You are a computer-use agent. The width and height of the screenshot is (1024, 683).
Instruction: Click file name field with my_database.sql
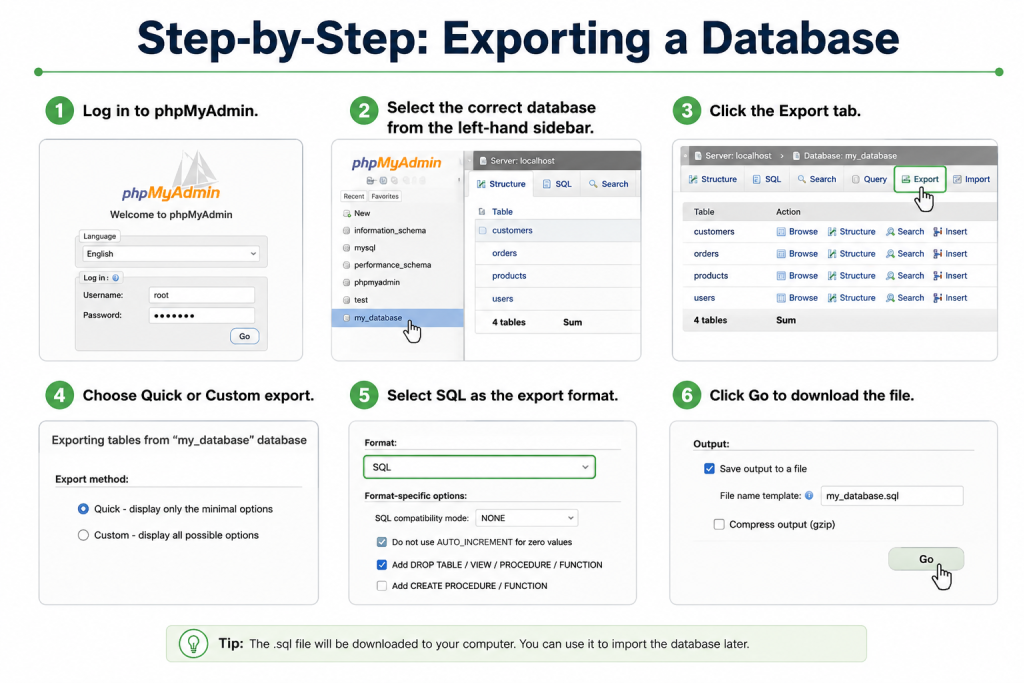click(891, 496)
